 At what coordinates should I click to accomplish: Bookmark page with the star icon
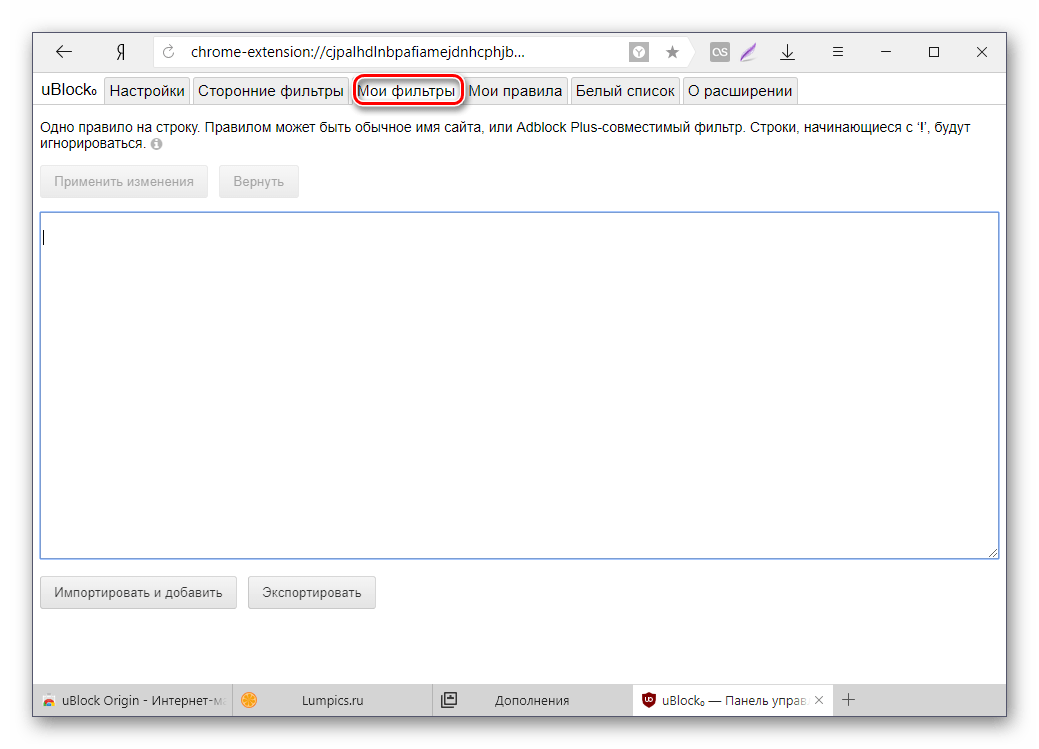point(672,52)
